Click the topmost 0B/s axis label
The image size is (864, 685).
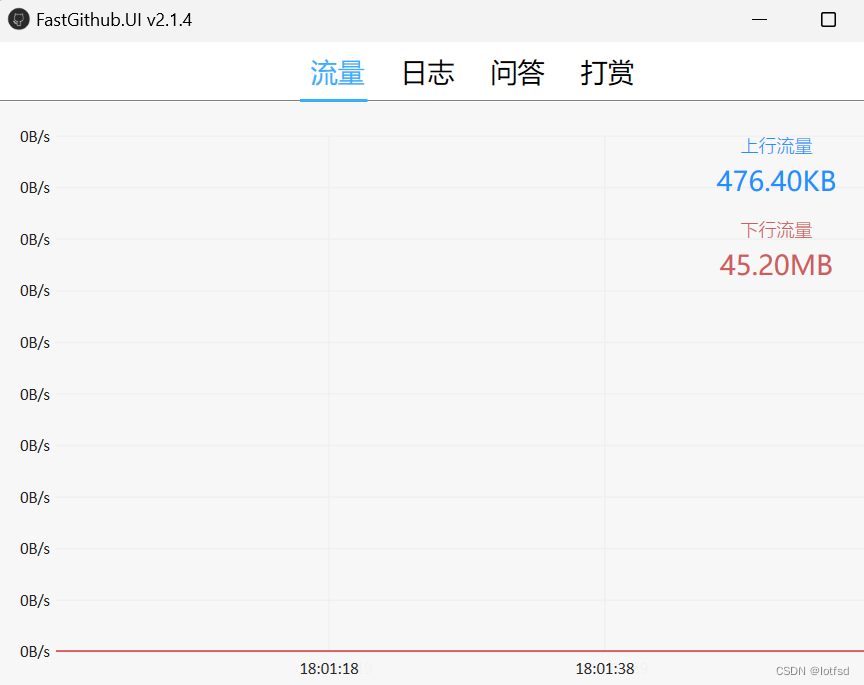pos(34,136)
